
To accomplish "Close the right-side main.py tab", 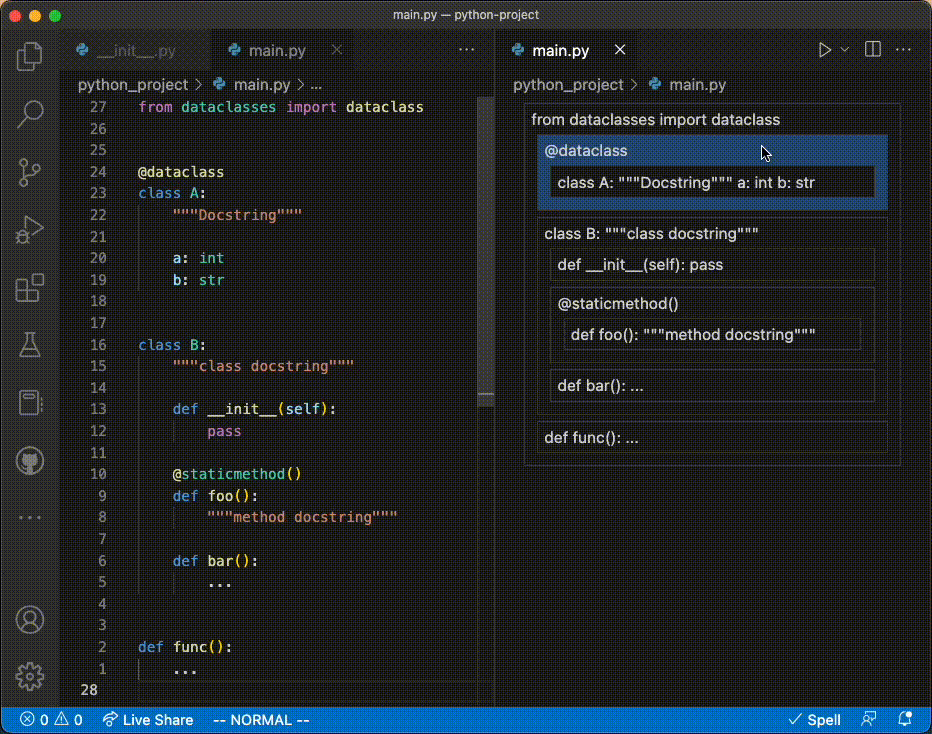I will pyautogui.click(x=620, y=50).
